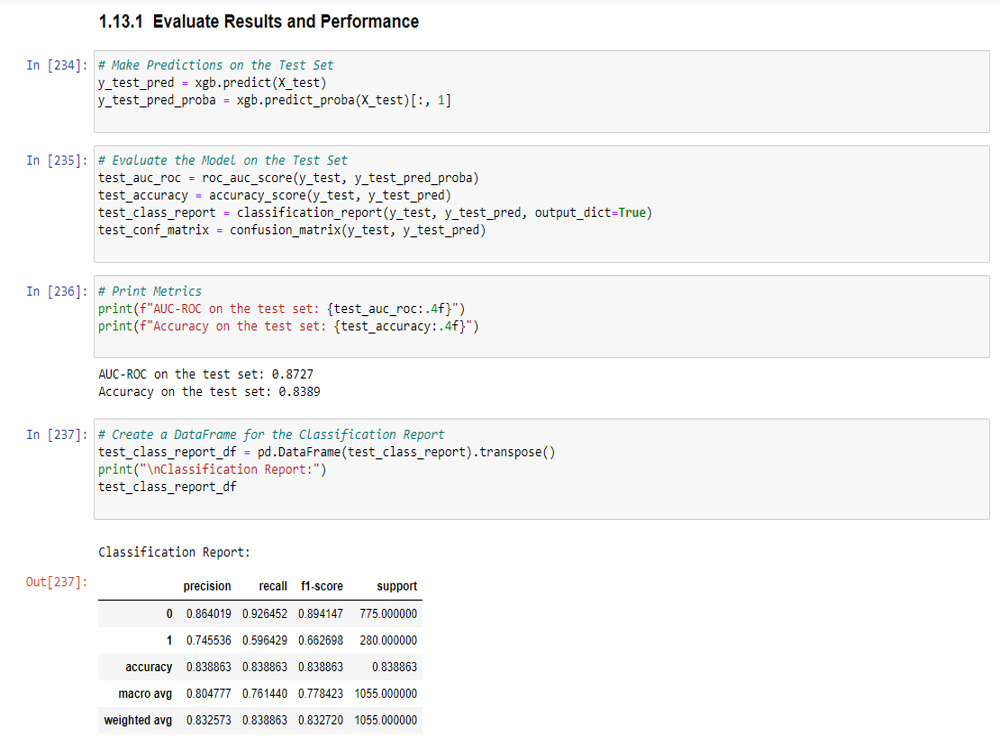This screenshot has height=750, width=1000.
Task: Select code cell In [237] classification report DataFrame
Action: pyautogui.click(x=541, y=469)
